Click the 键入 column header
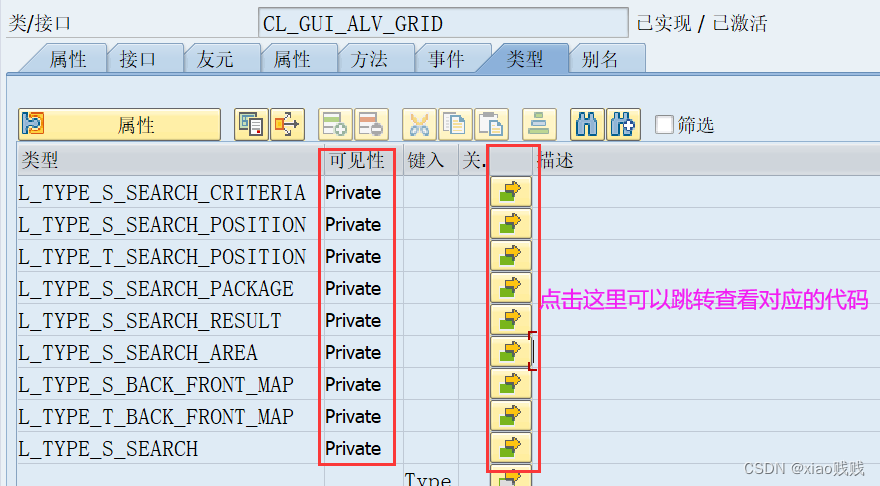The image size is (880, 486). click(x=431, y=160)
